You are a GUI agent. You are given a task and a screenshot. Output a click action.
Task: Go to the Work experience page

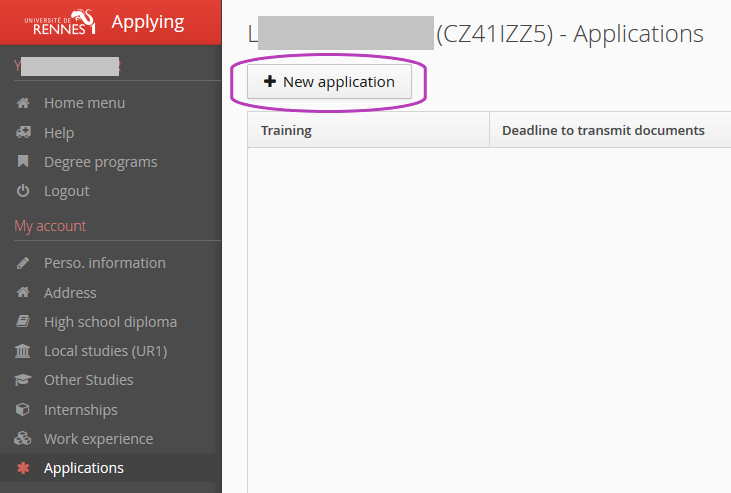[98, 439]
